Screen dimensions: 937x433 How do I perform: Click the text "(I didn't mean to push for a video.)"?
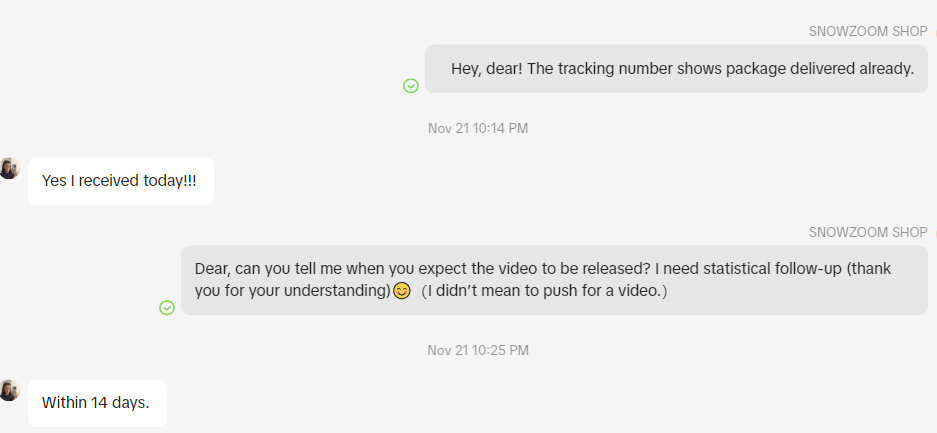click(544, 291)
